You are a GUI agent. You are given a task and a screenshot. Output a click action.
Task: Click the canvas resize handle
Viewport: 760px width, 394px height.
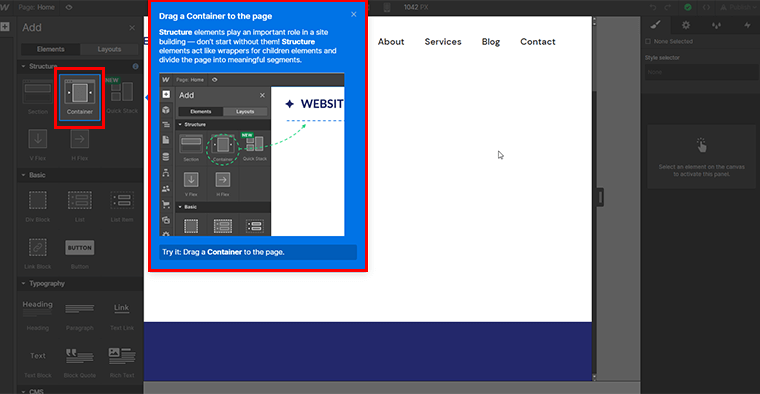(x=600, y=197)
